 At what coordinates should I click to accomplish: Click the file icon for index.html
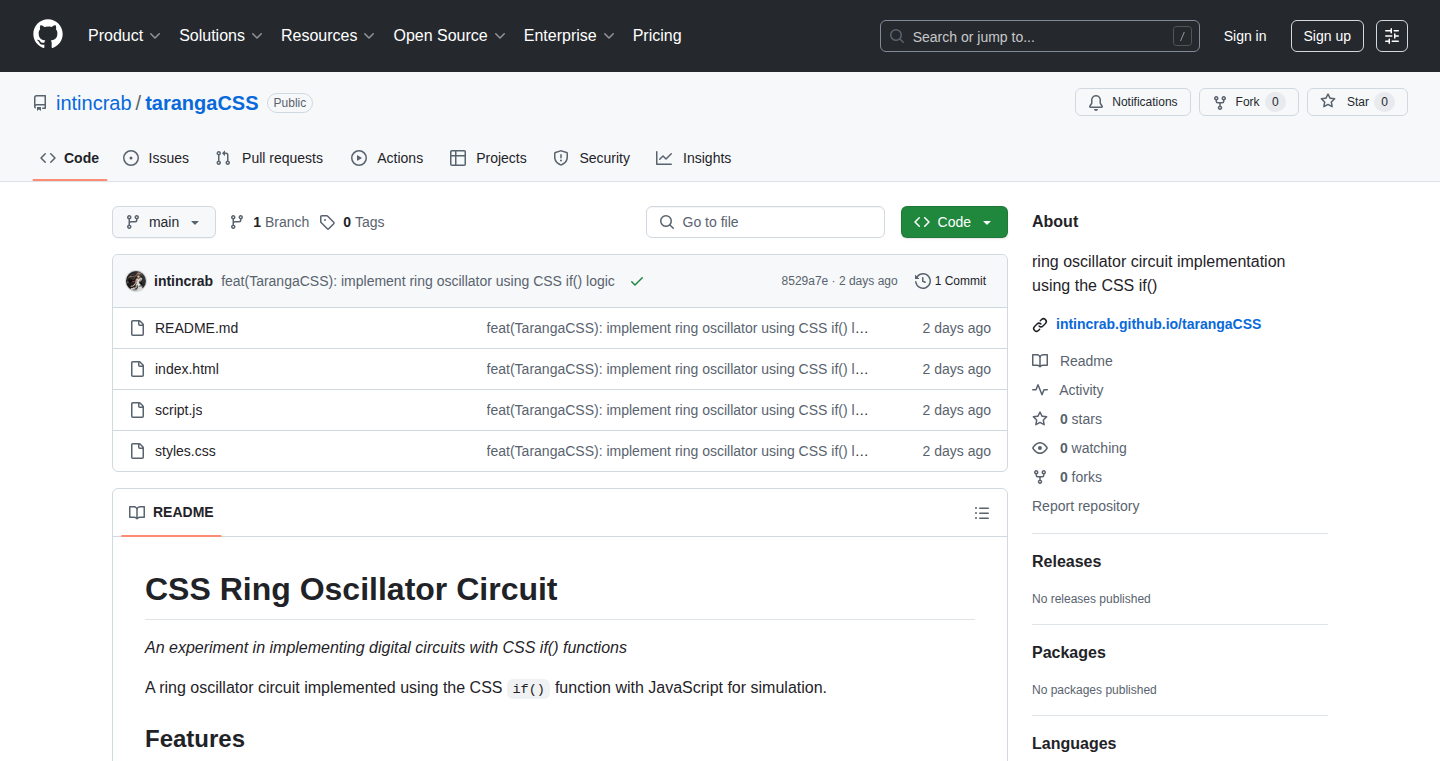138,369
